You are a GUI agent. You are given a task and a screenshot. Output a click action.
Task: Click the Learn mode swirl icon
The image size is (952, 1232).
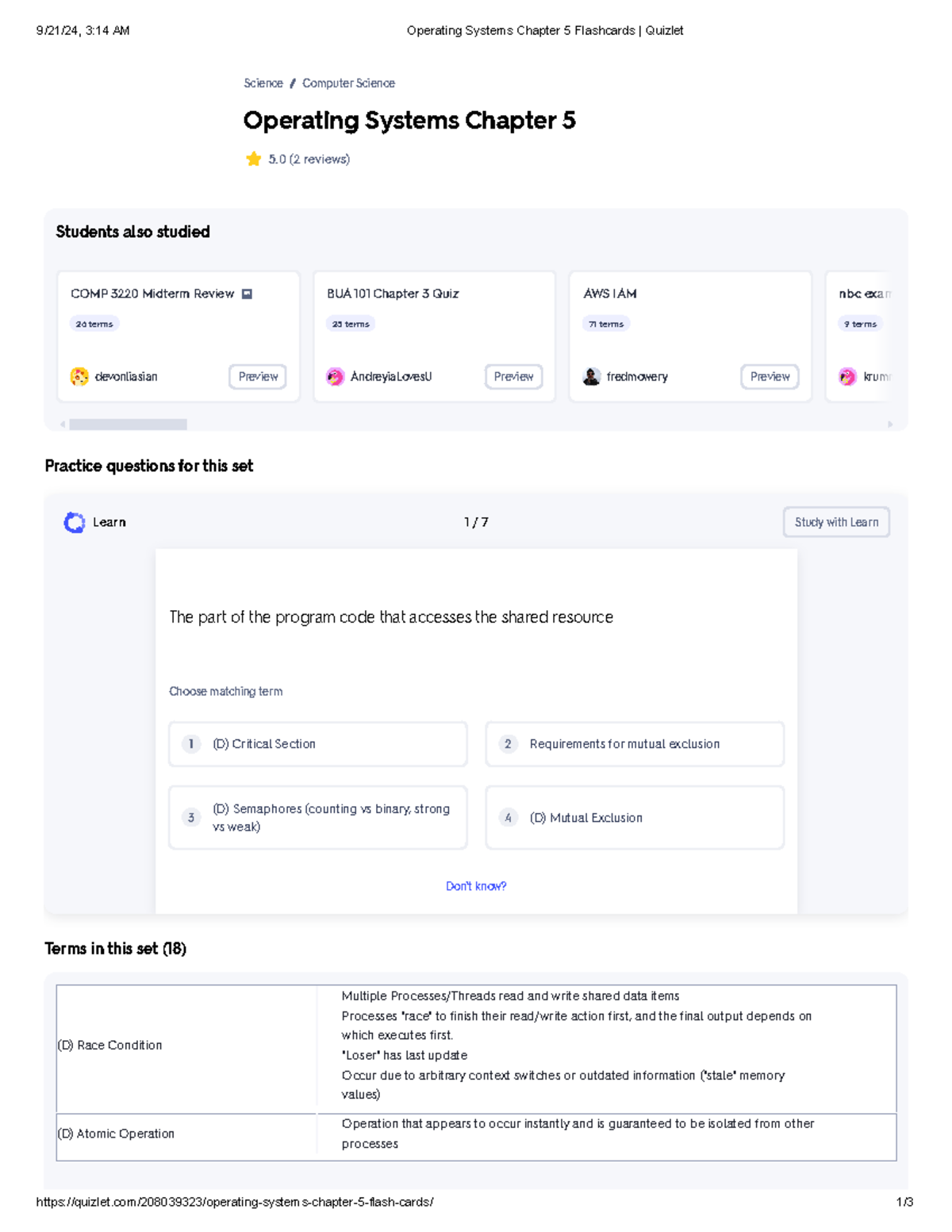[75, 522]
